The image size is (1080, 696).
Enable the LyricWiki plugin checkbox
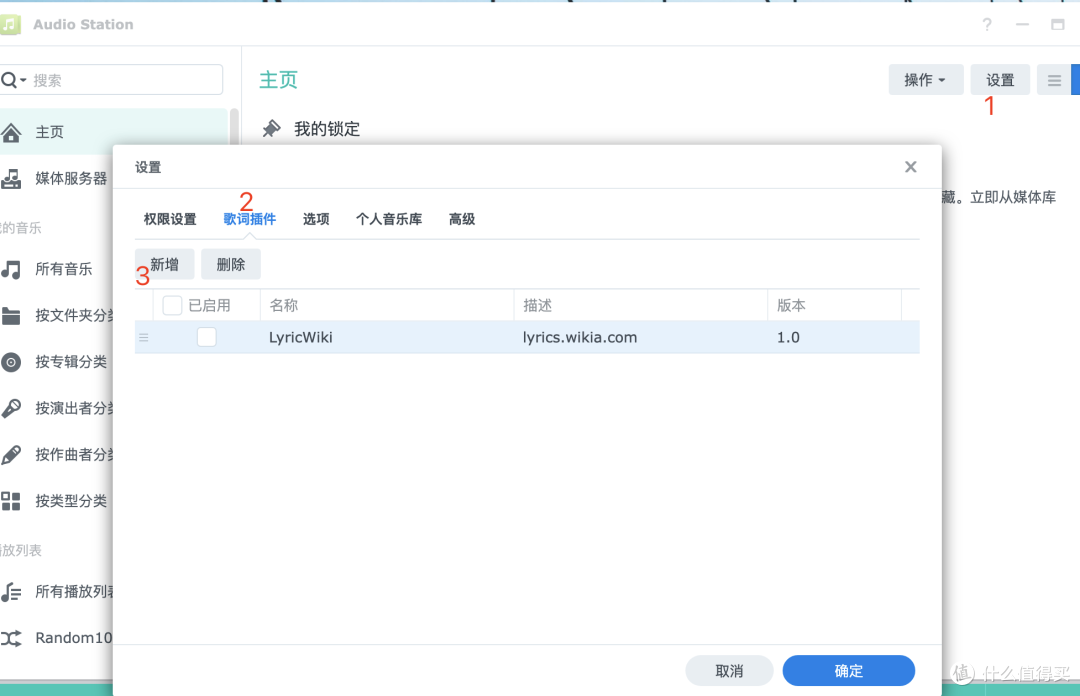(207, 337)
